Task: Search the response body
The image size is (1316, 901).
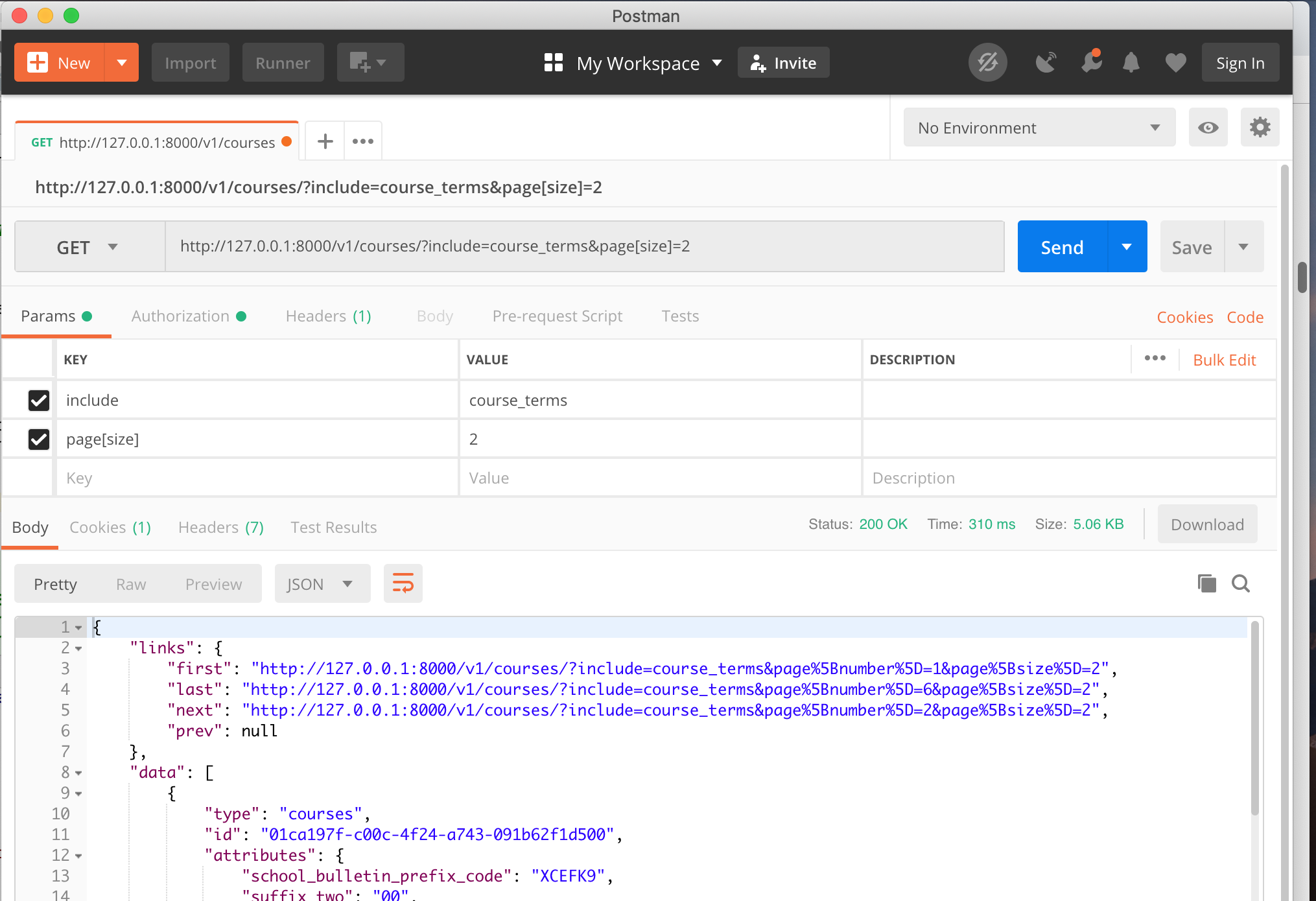Action: [x=1240, y=583]
